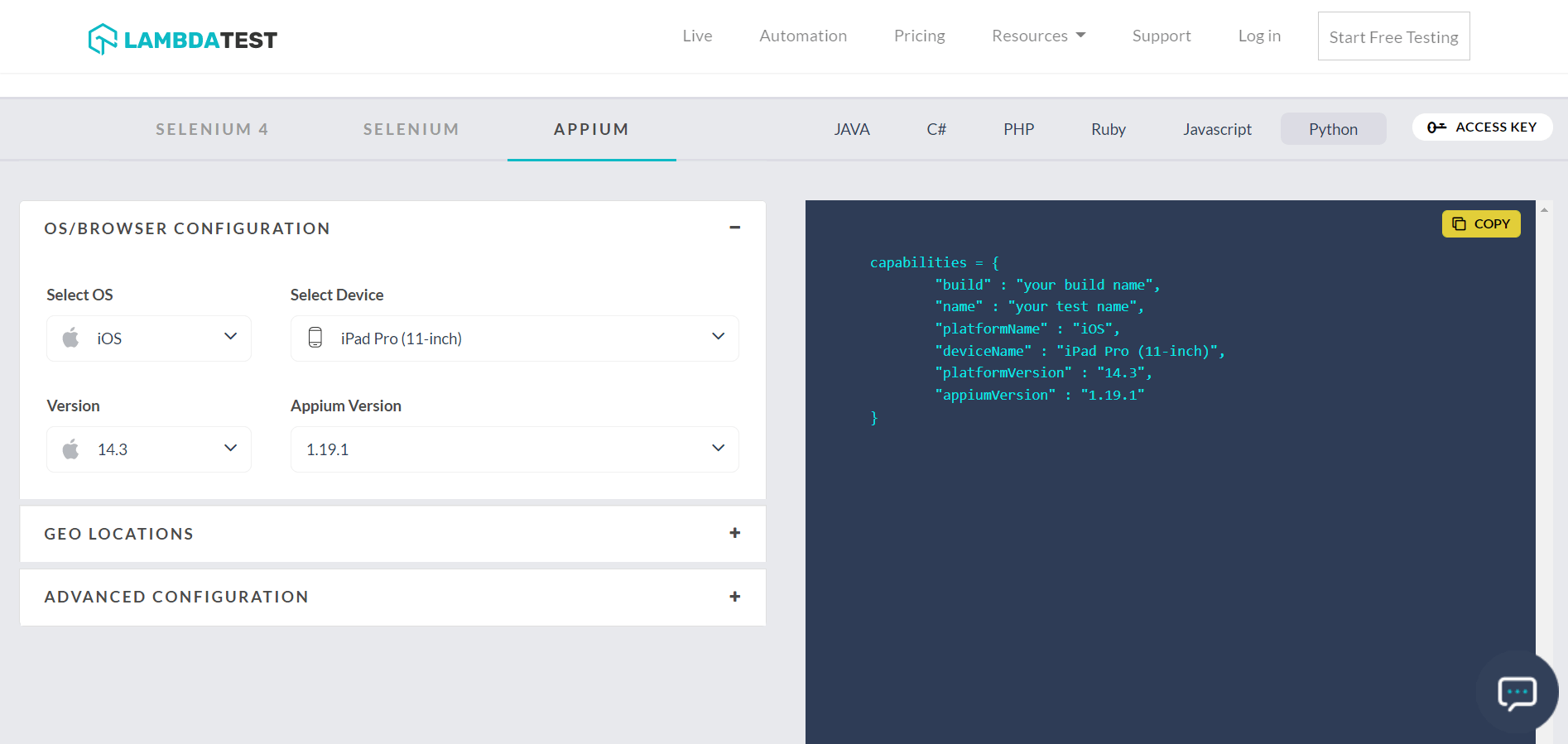Click the "appiumVersion" code line
Screen dimensions: 1568x744
tap(1039, 395)
